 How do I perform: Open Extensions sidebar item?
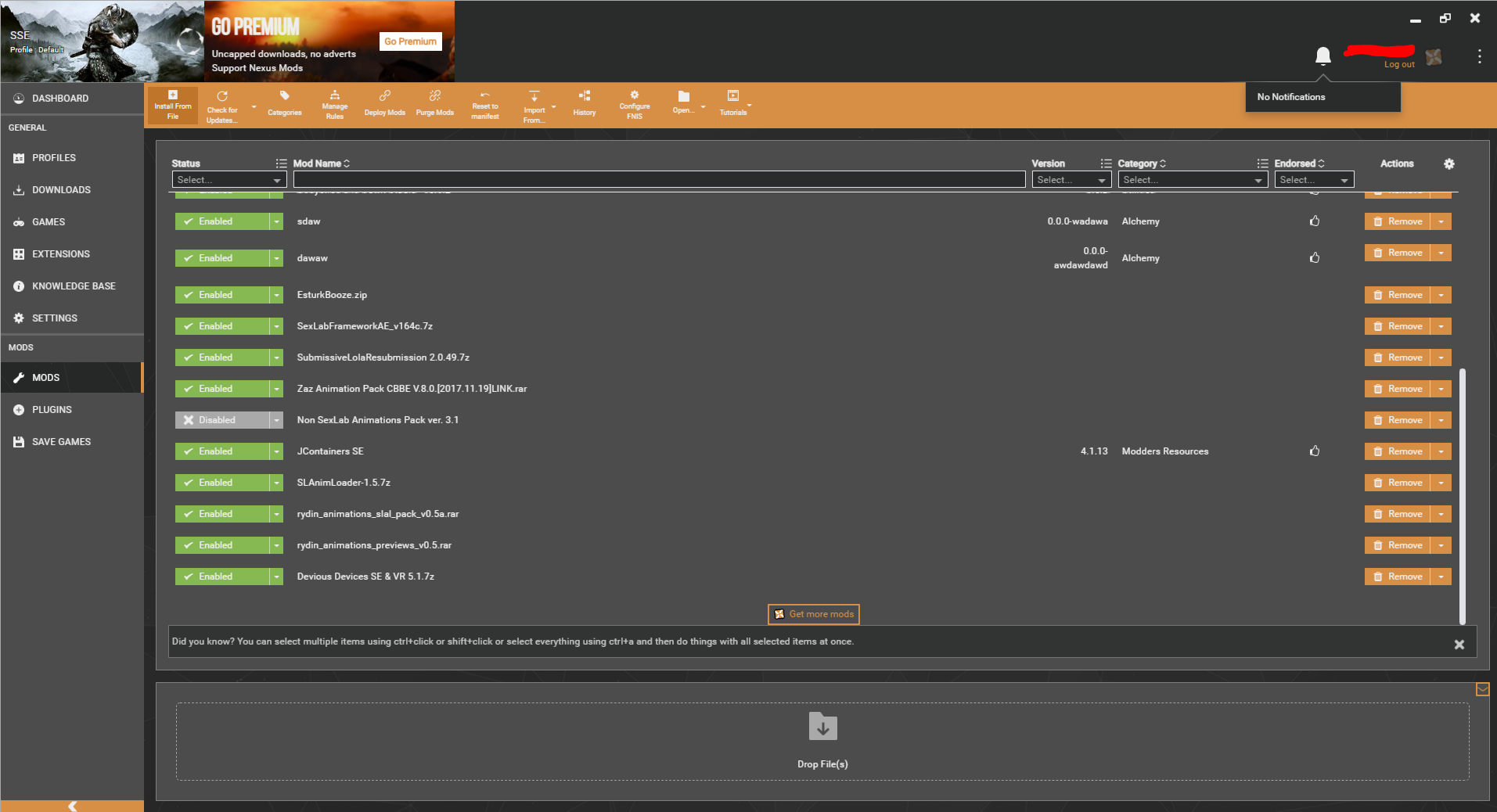pyautogui.click(x=72, y=254)
